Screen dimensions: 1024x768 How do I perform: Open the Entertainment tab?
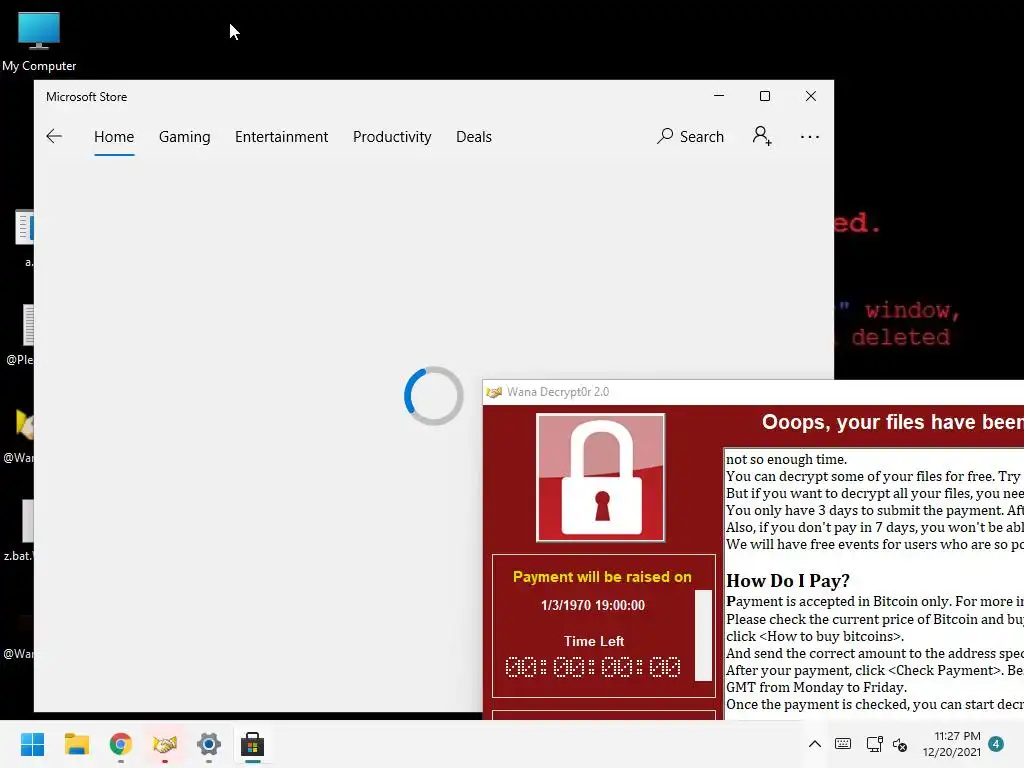point(281,136)
